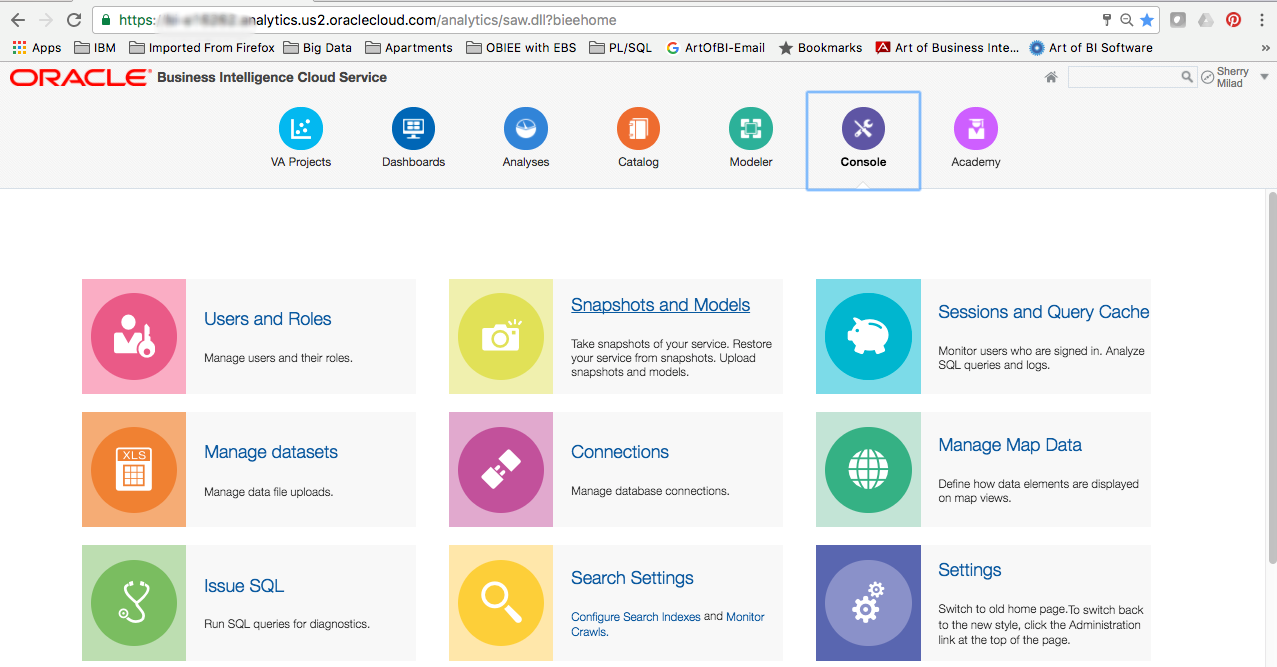1277x667 pixels.
Task: Open the OBIEE with EBS bookmarks folder
Action: click(521, 47)
